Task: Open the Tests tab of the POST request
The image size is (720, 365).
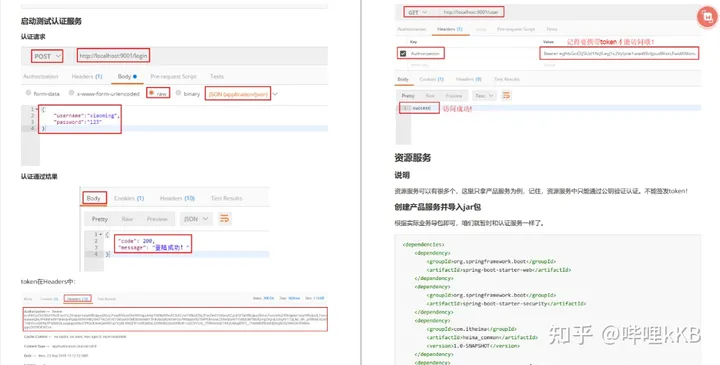Action: [x=217, y=76]
